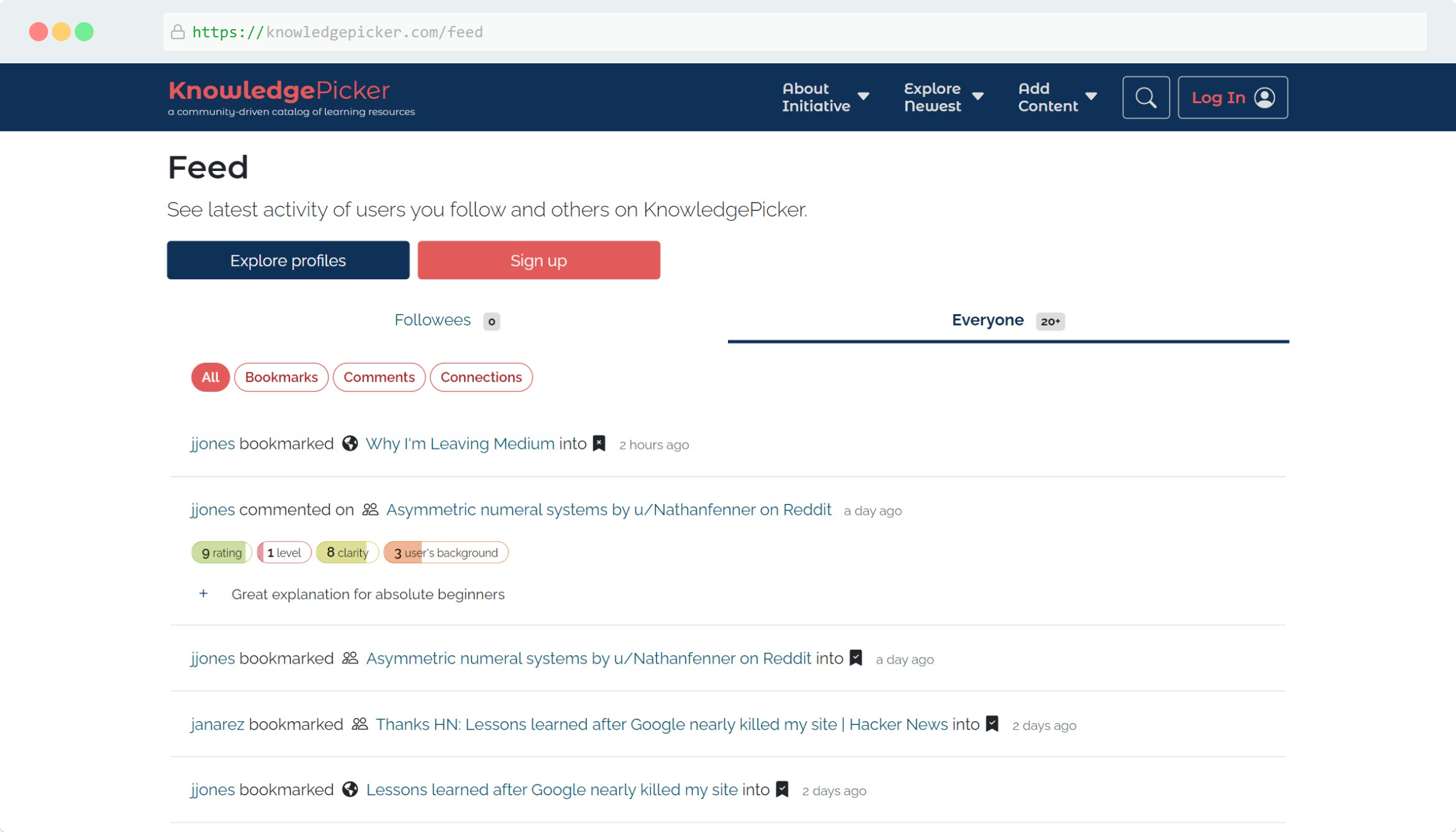The width and height of the screenshot is (1456, 832).
Task: Click bookmark icon after Lessons learned entry
Action: click(782, 789)
